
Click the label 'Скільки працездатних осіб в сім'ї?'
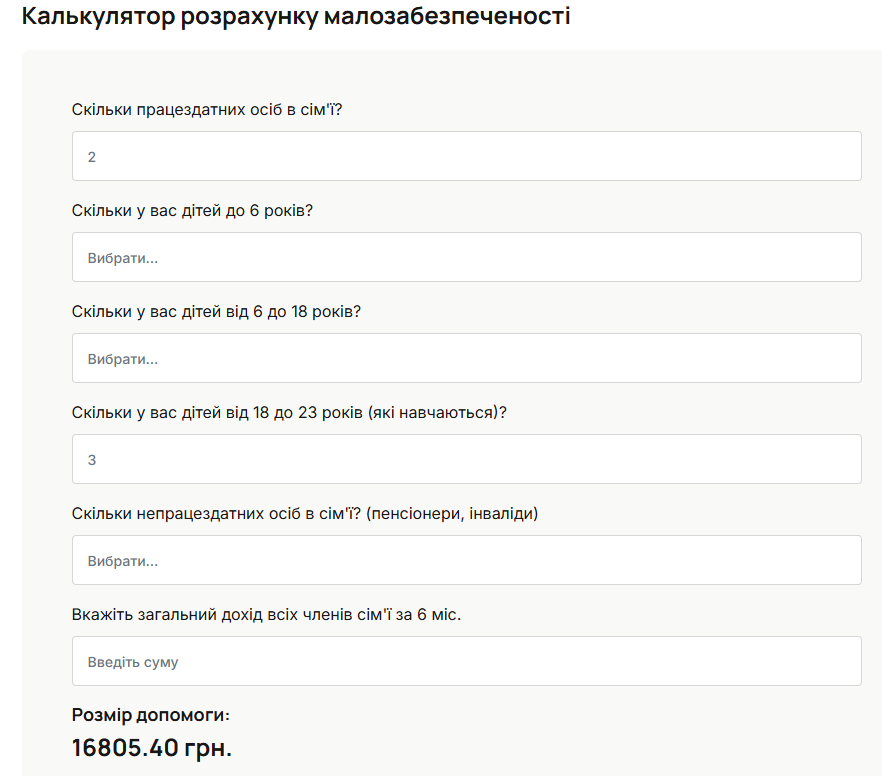click(x=207, y=109)
